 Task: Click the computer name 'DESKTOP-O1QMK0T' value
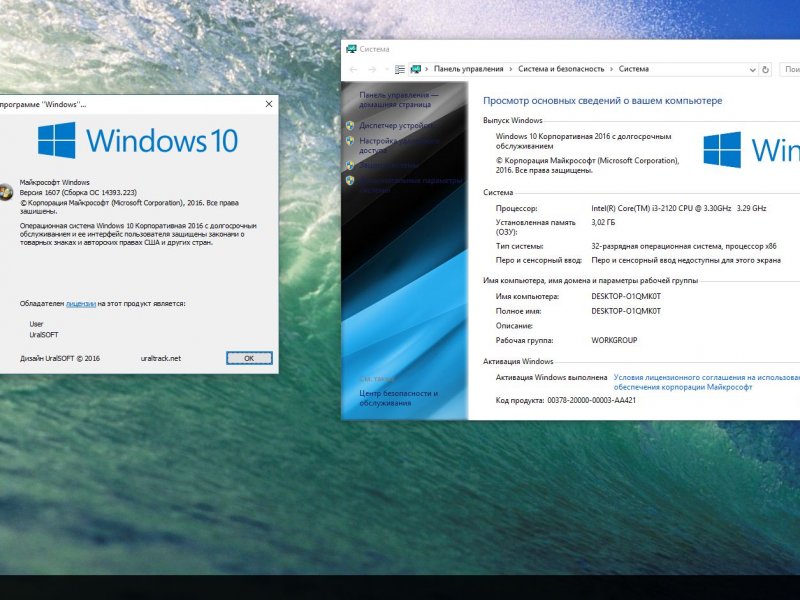626,296
